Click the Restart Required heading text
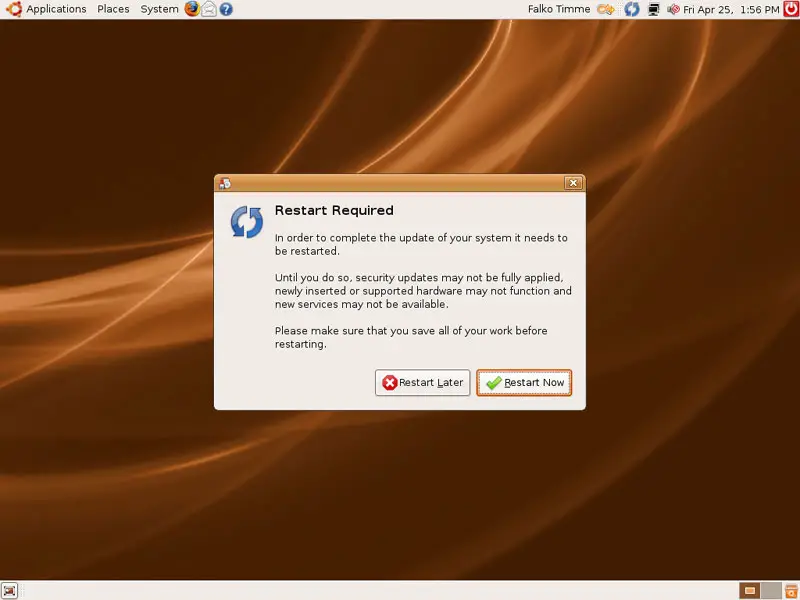 click(334, 210)
